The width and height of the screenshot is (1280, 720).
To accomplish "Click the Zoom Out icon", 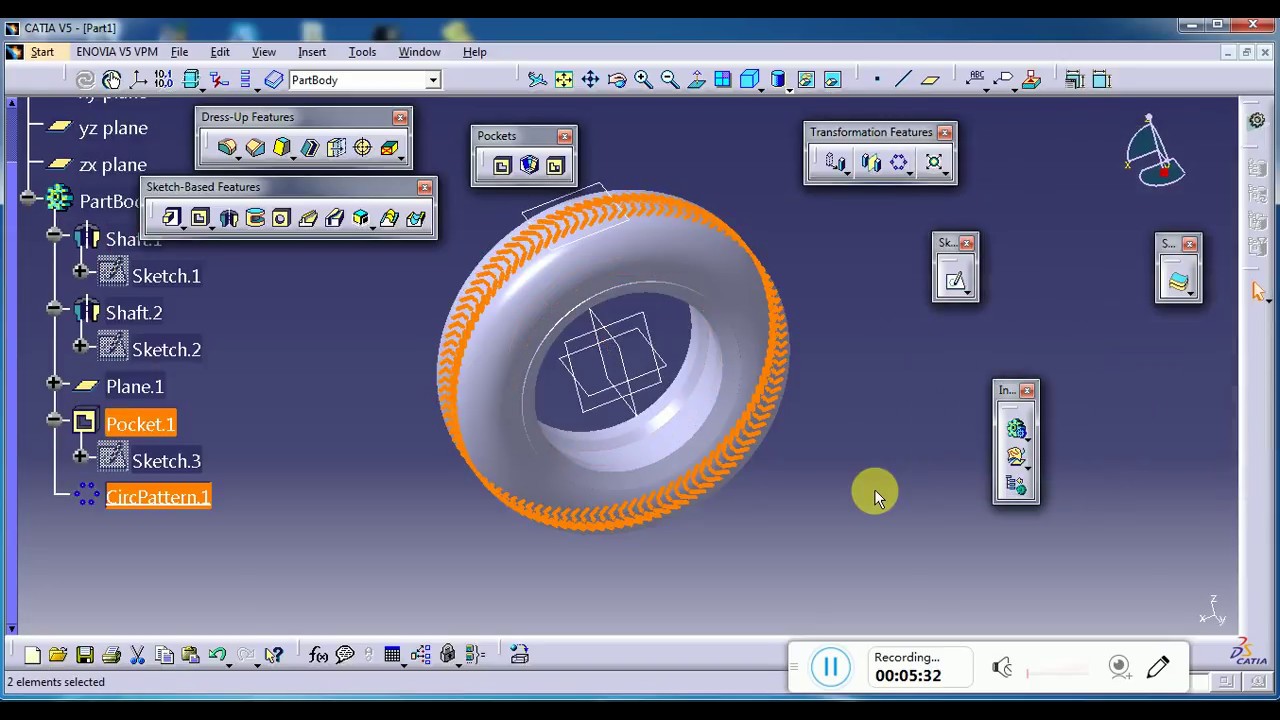I will coord(669,80).
